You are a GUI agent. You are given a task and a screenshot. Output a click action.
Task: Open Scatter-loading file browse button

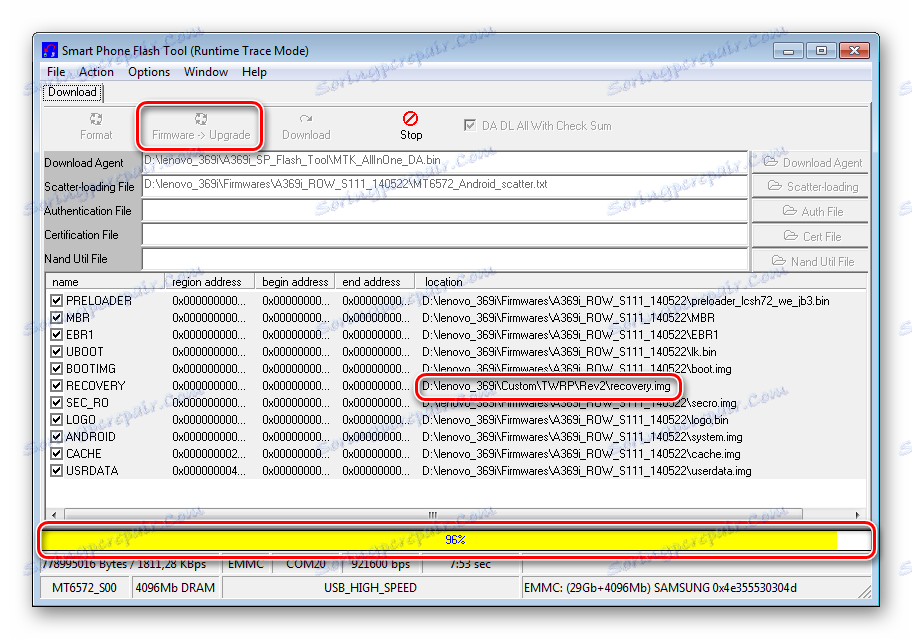pyautogui.click(x=812, y=187)
